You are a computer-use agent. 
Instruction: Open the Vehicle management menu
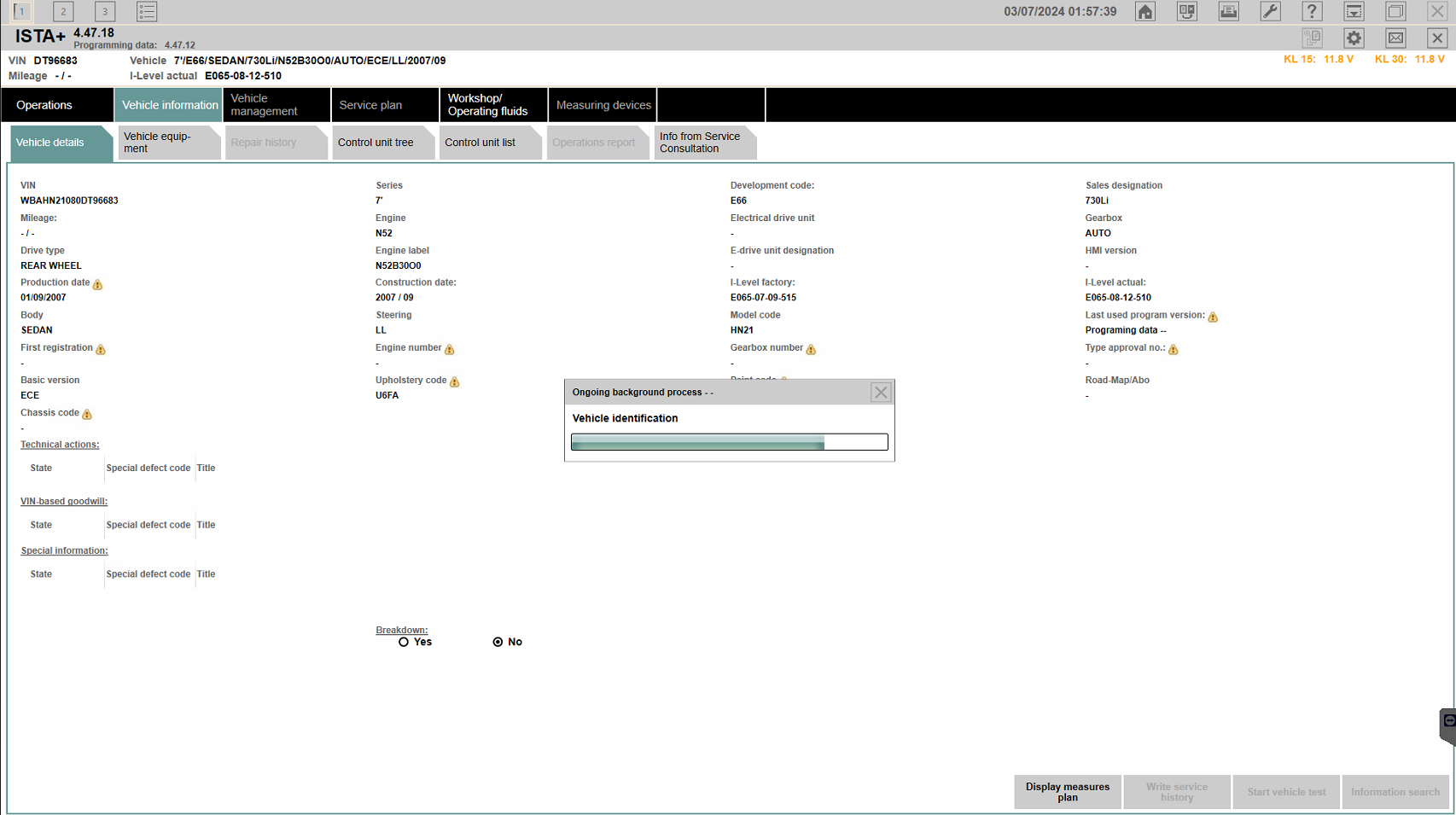pyautogui.click(x=276, y=105)
